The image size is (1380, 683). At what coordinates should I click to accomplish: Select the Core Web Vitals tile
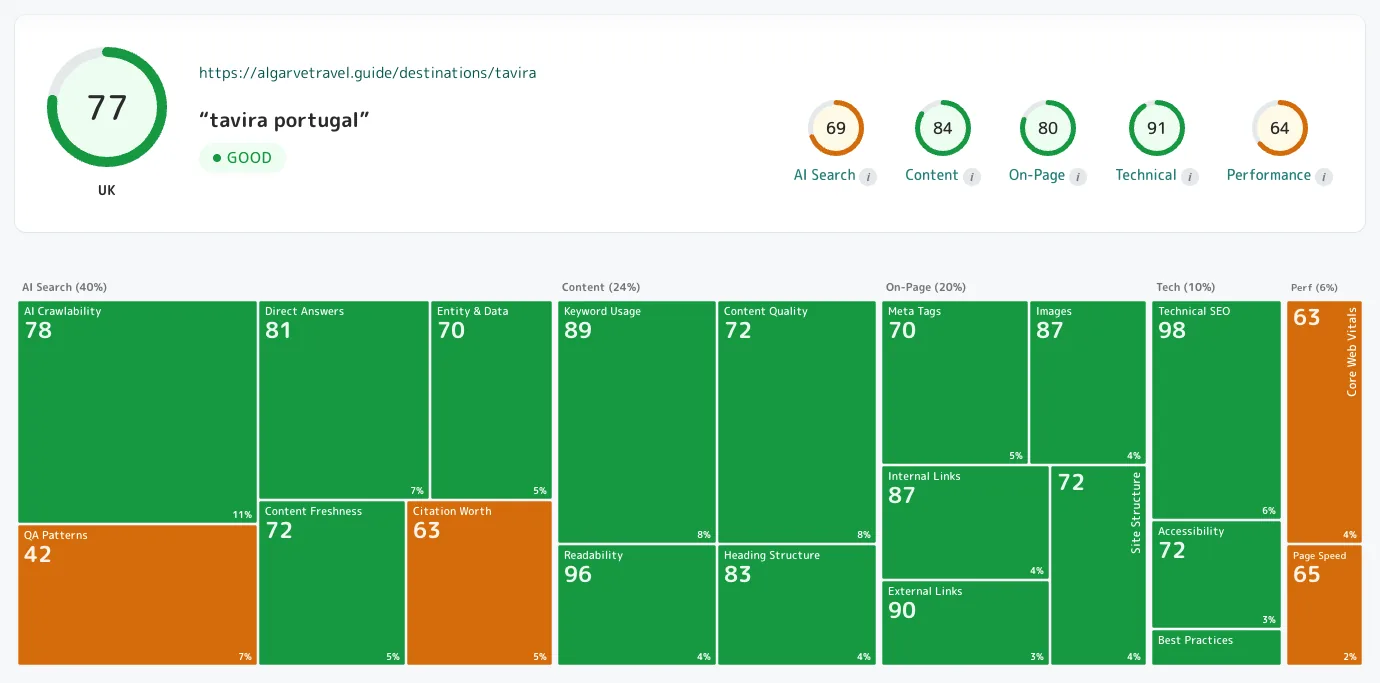(1324, 422)
